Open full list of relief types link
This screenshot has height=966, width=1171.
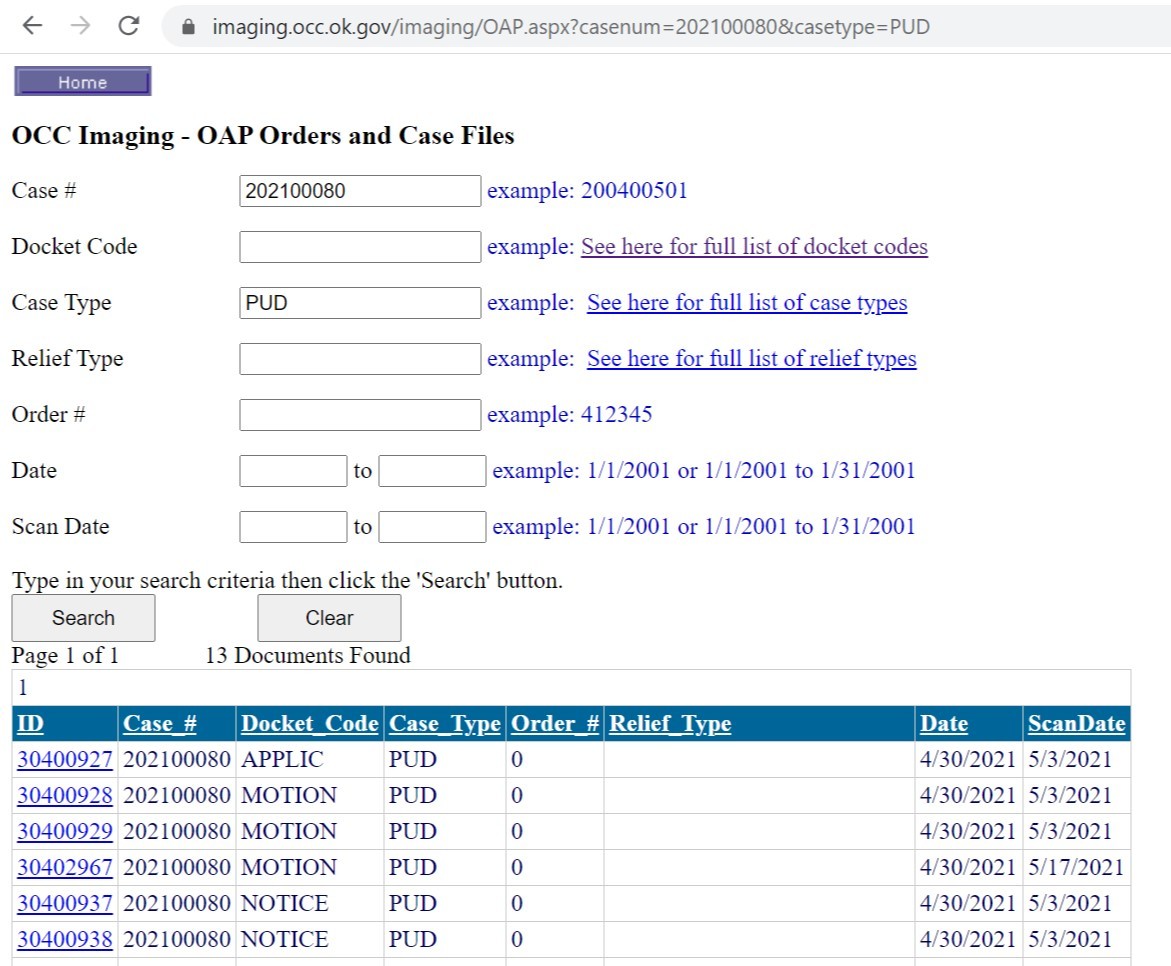click(x=751, y=359)
